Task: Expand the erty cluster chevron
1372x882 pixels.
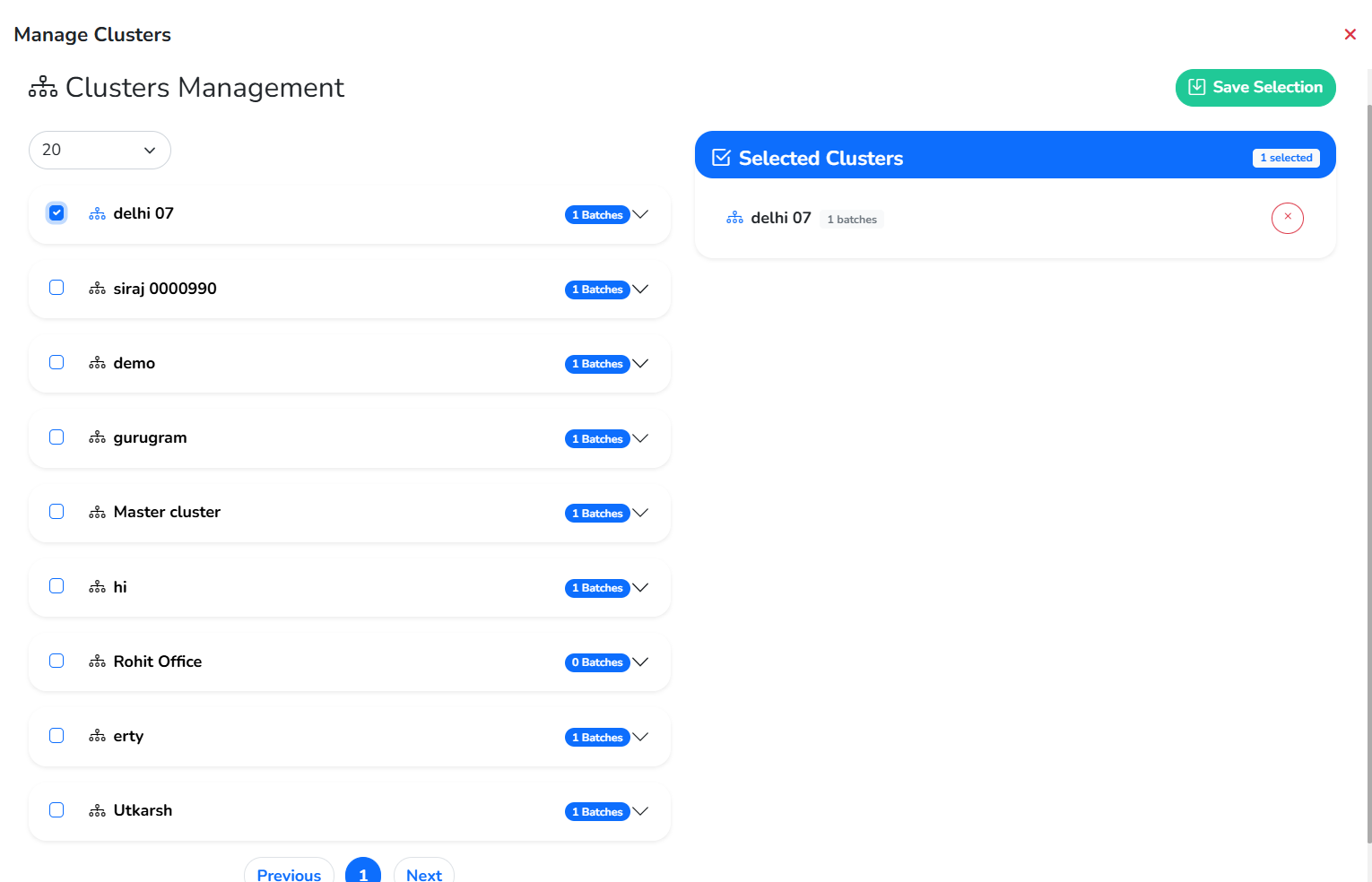Action: (x=640, y=737)
